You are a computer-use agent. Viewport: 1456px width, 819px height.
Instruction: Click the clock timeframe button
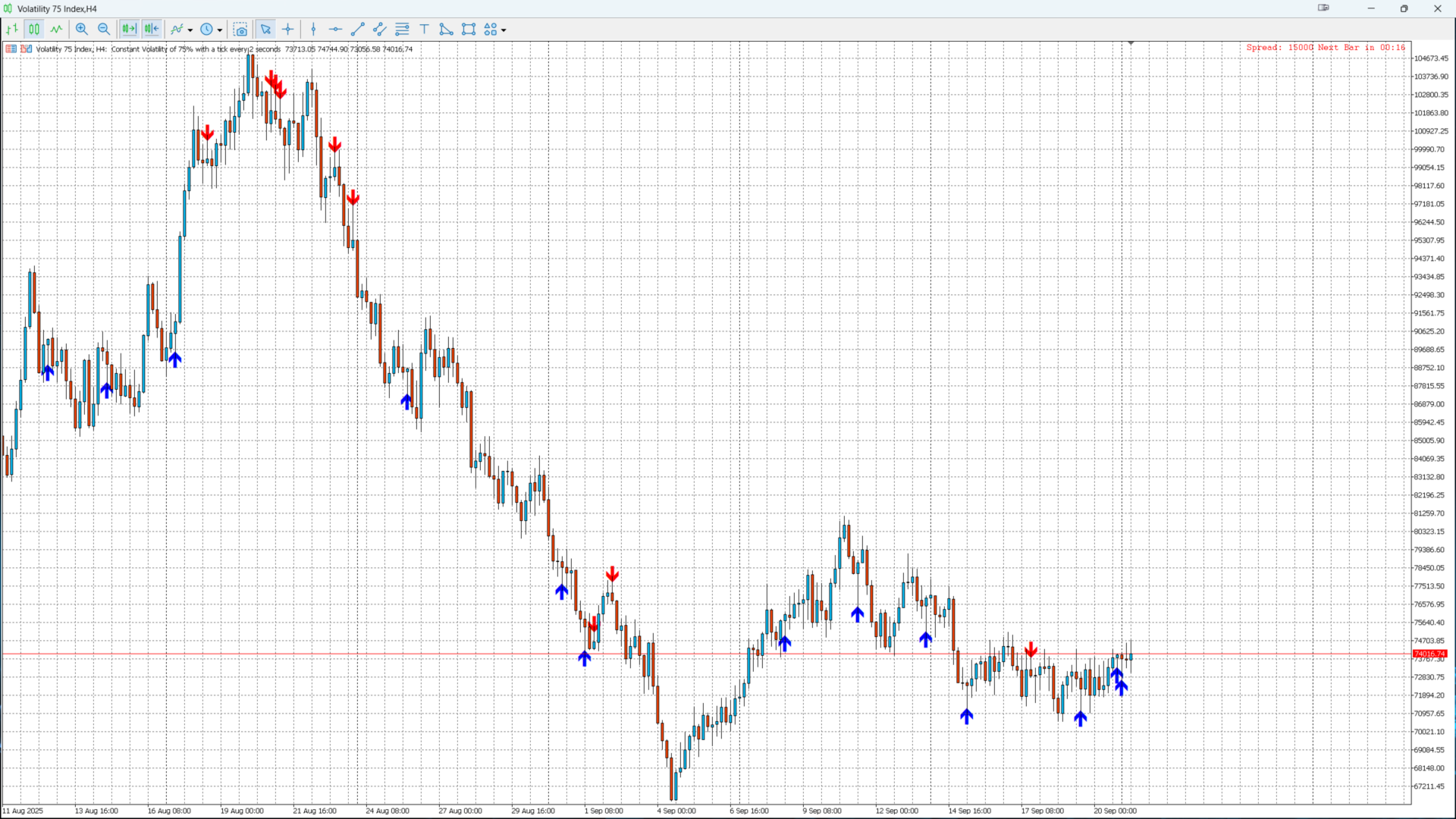pos(206,30)
